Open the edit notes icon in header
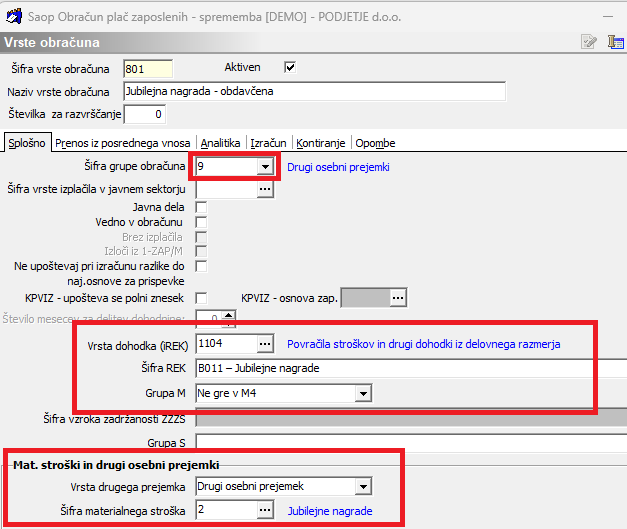This screenshot has height=529, width=627. (589, 42)
